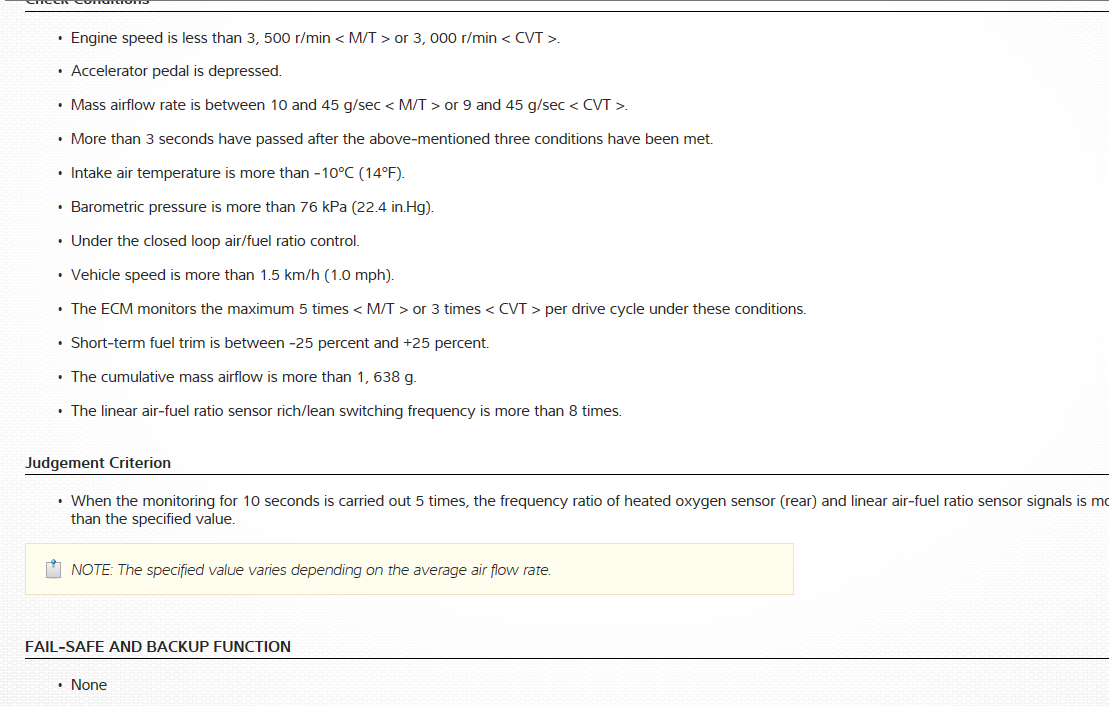Click the NOTE text about specified value

point(311,570)
